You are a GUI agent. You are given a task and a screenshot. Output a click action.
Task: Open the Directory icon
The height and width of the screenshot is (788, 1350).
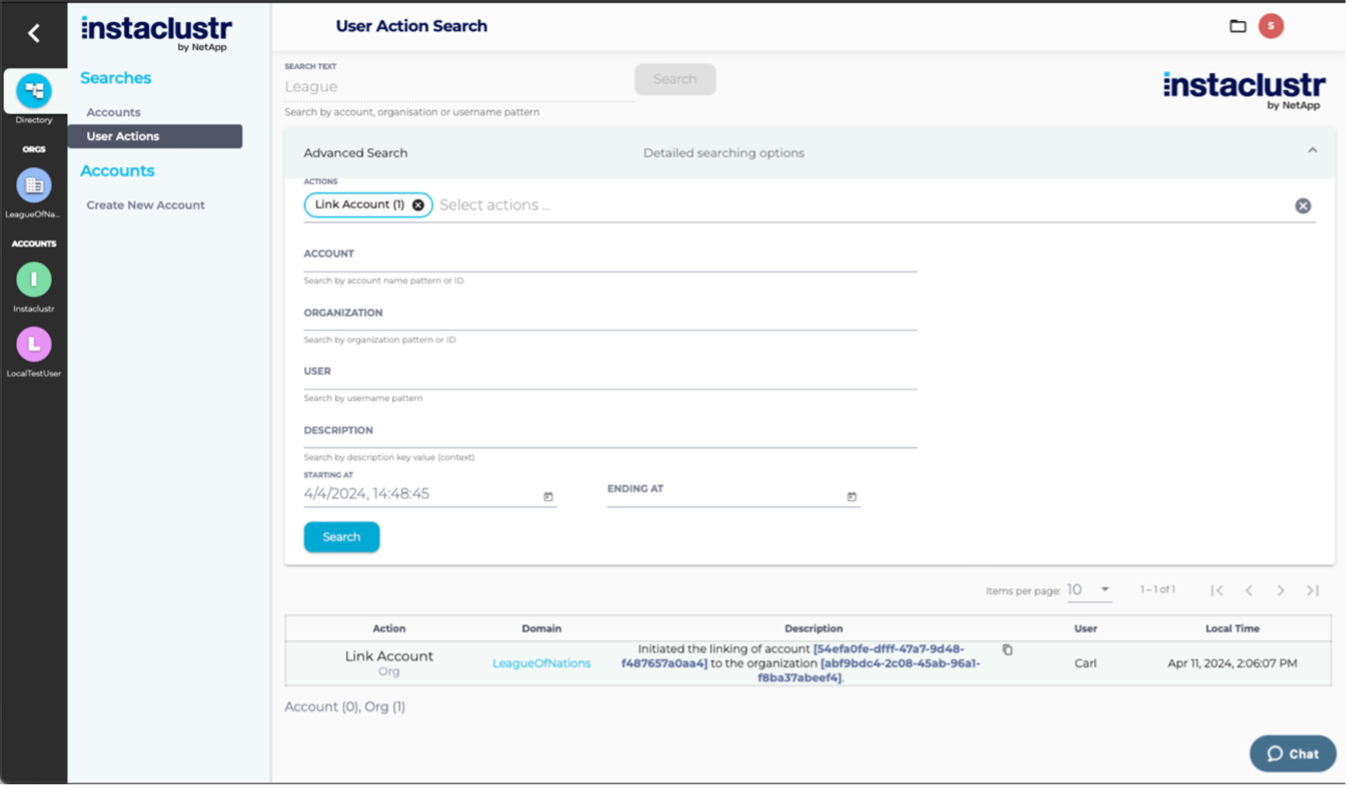coord(34,91)
